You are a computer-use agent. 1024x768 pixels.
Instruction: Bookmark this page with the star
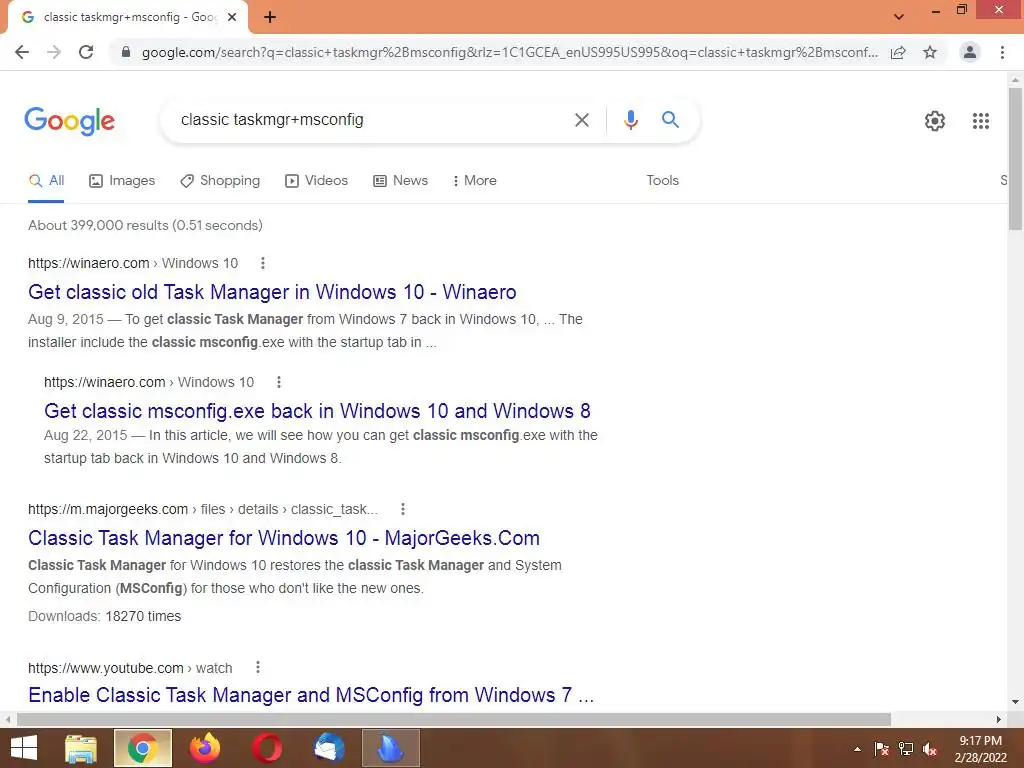pos(930,52)
